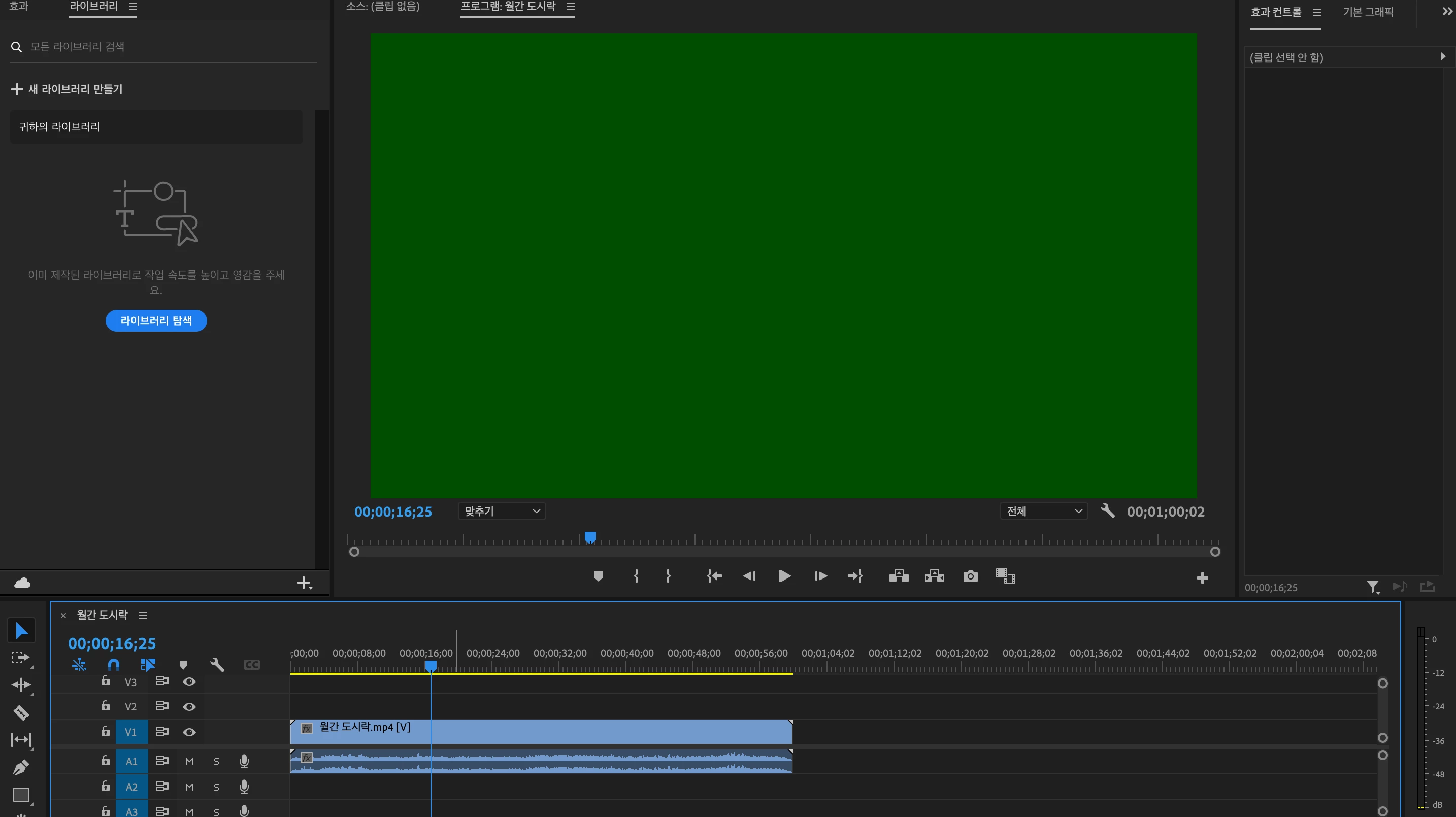This screenshot has width=1456, height=817.
Task: Click the Export Frame camera icon
Action: (970, 576)
